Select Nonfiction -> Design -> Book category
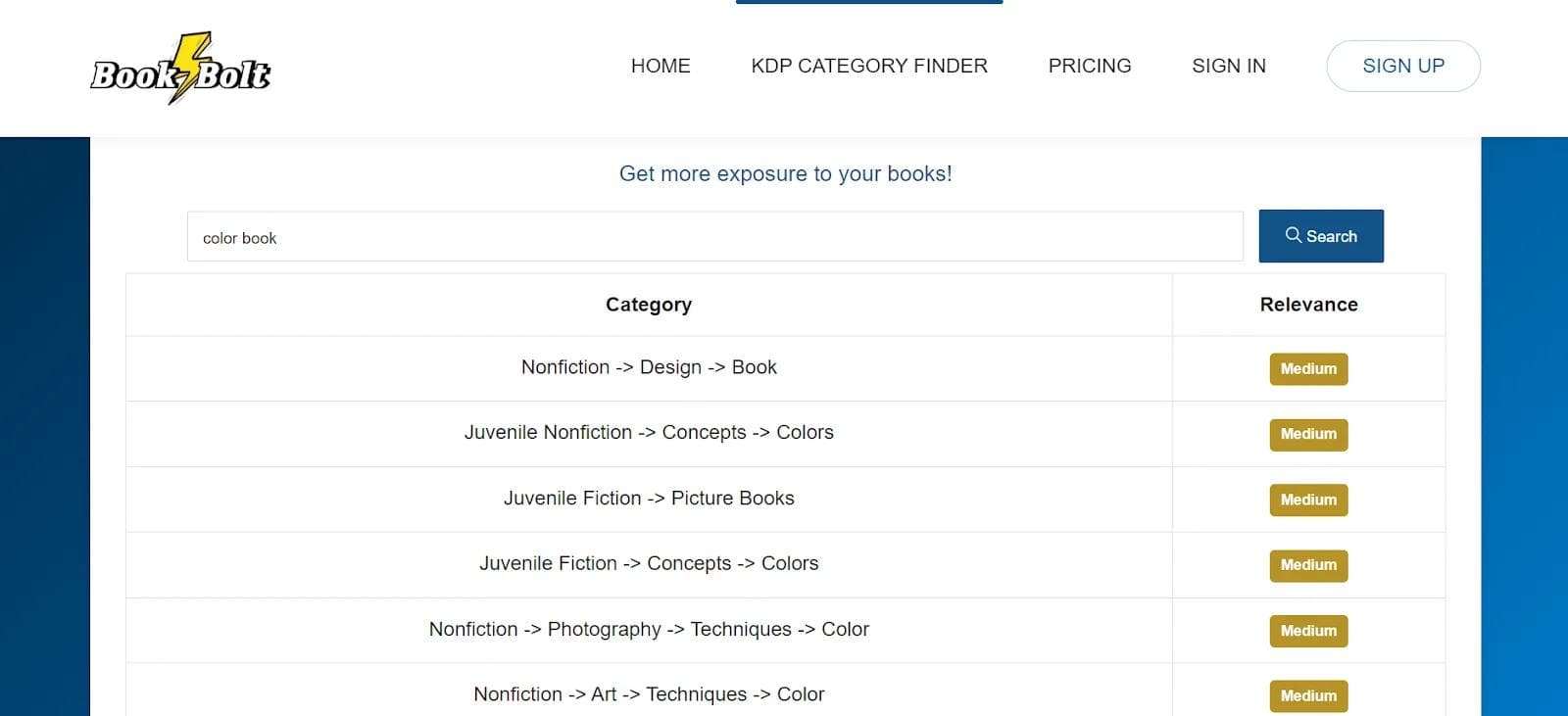 coord(649,367)
